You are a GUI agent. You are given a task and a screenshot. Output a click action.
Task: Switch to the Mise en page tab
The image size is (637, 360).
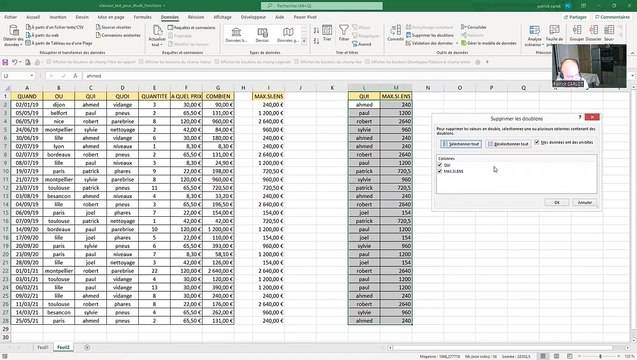[111, 17]
